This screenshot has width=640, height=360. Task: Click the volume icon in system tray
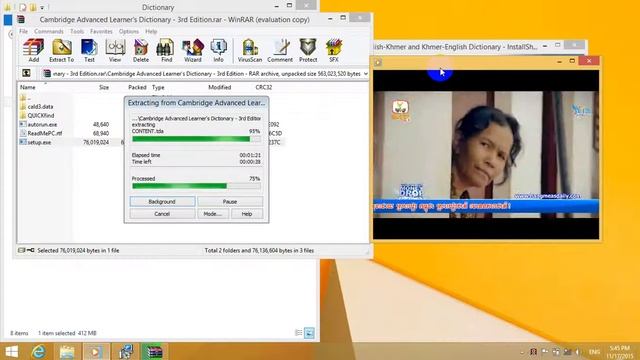(577, 352)
